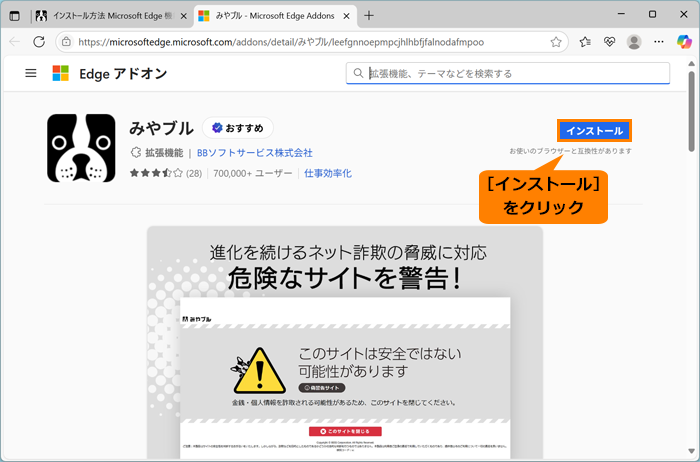Viewport: 700px width, 462px height.
Task: Reload the current page
Action: click(x=39, y=42)
